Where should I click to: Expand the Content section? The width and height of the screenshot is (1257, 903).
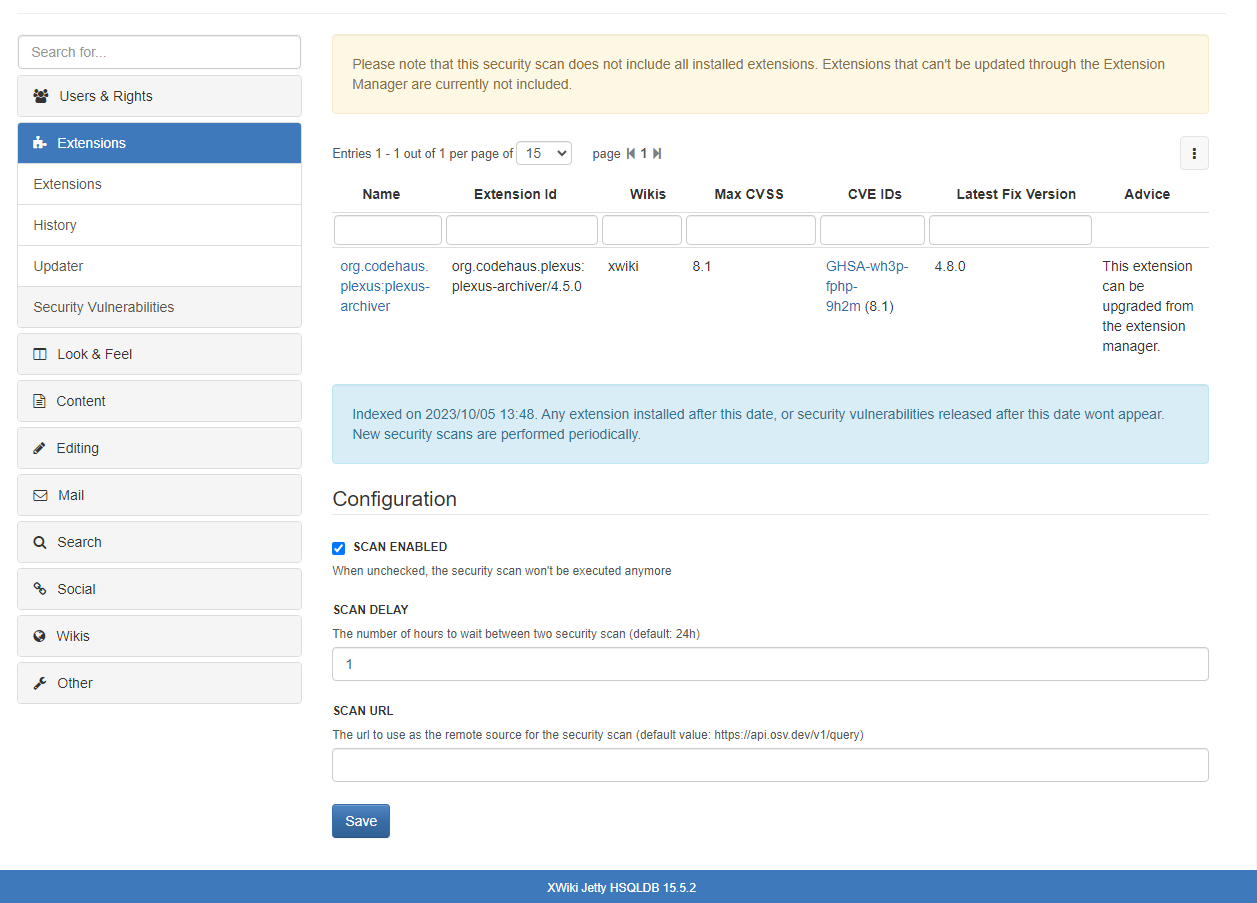coord(159,401)
